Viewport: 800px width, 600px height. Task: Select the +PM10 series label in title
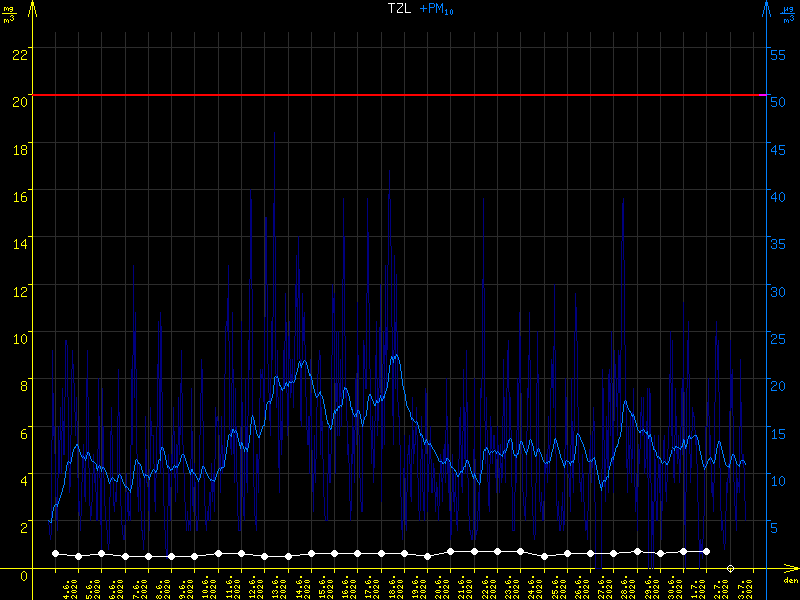(436, 9)
